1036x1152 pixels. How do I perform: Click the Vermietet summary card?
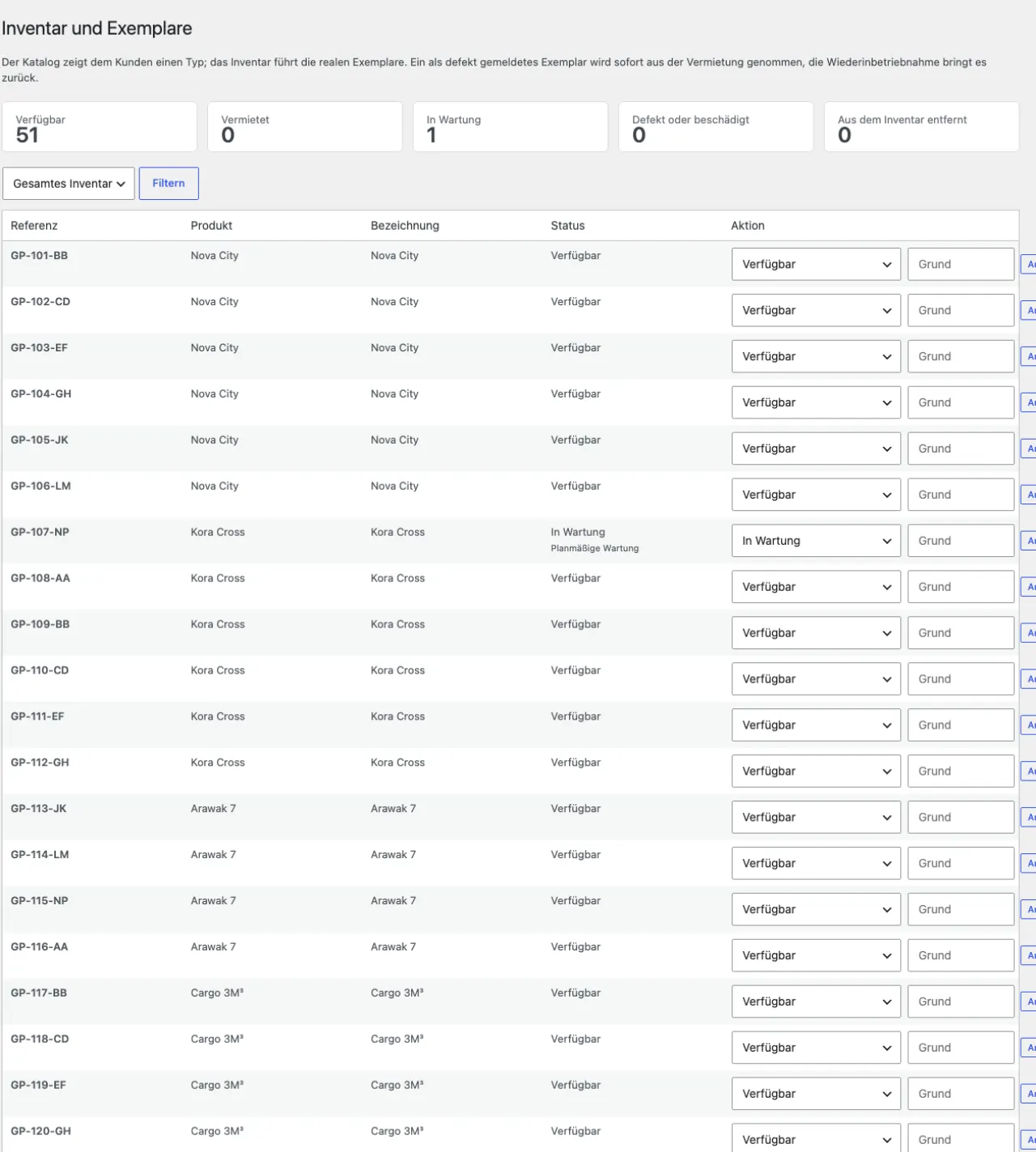click(305, 127)
